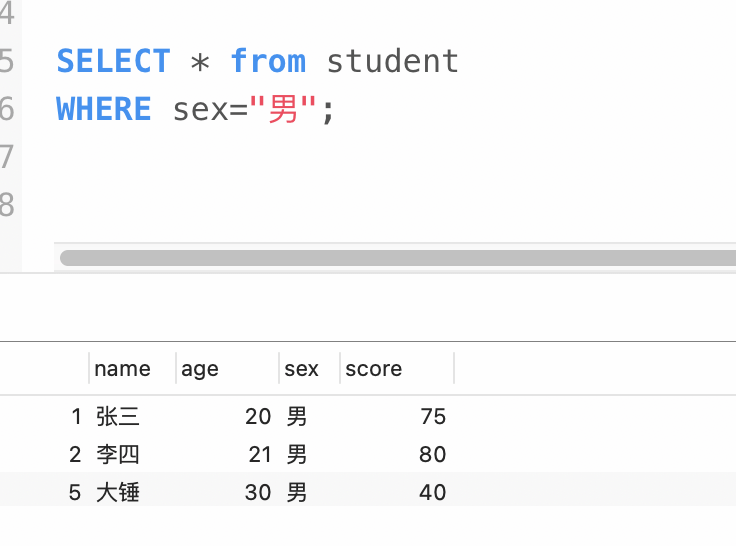Click the SELECT keyword in the query
736x546 pixels.
point(113,61)
